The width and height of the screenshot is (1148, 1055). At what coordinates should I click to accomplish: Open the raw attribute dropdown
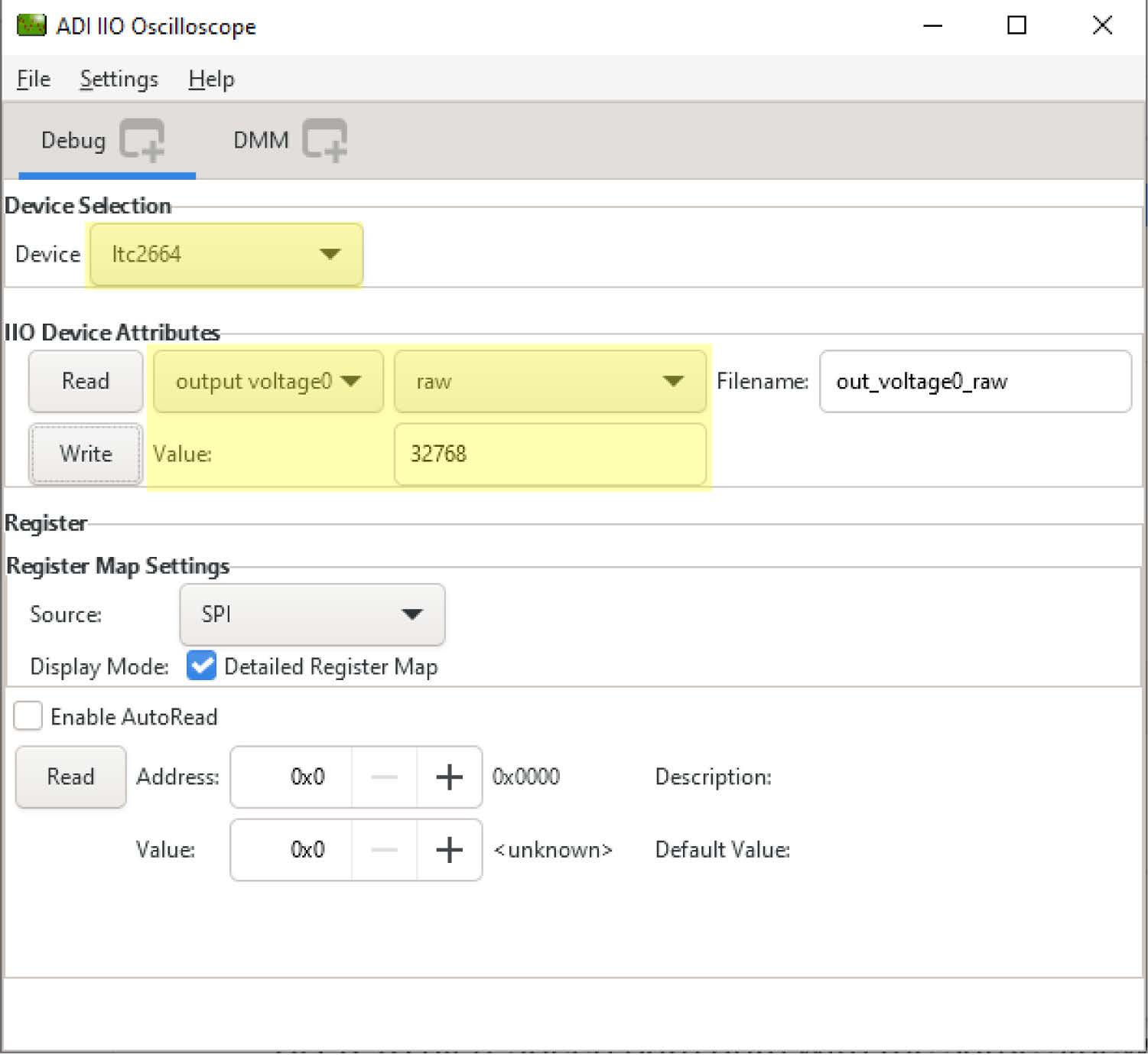tap(549, 382)
